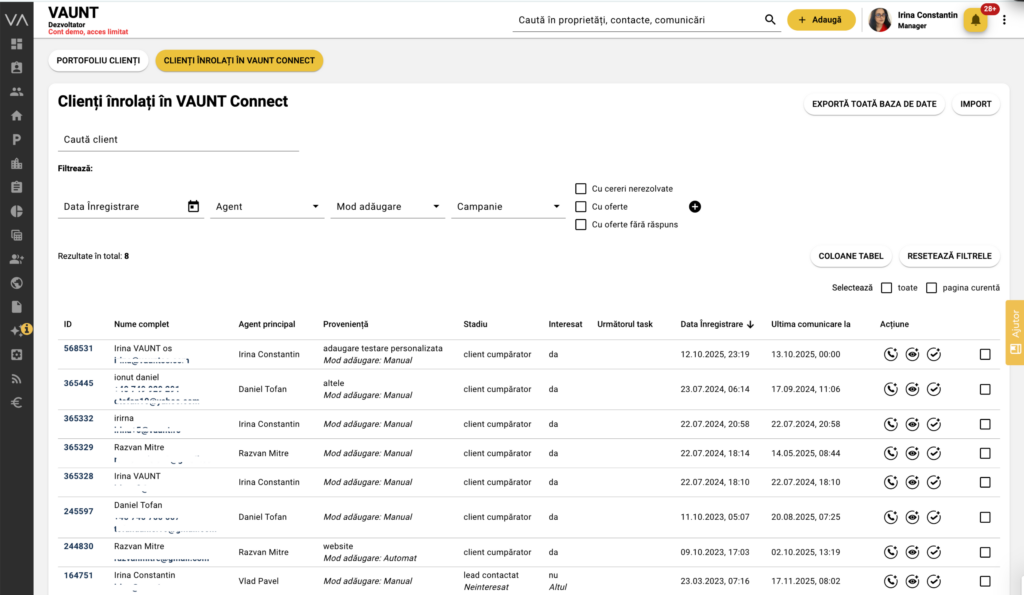
Task: Enable the Cu cereri nerezolvate checkbox
Action: pyautogui.click(x=580, y=188)
